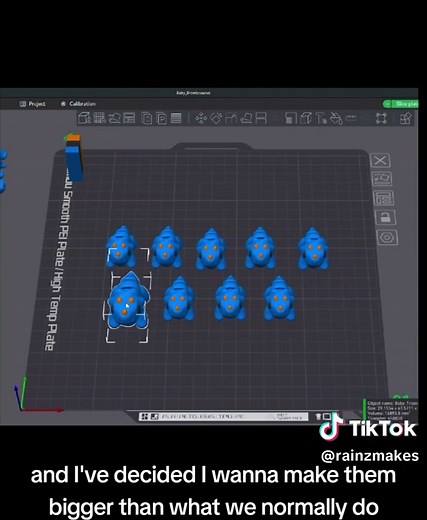The image size is (427, 520).
Task: Open the Support painting tool
Action: 306,118
